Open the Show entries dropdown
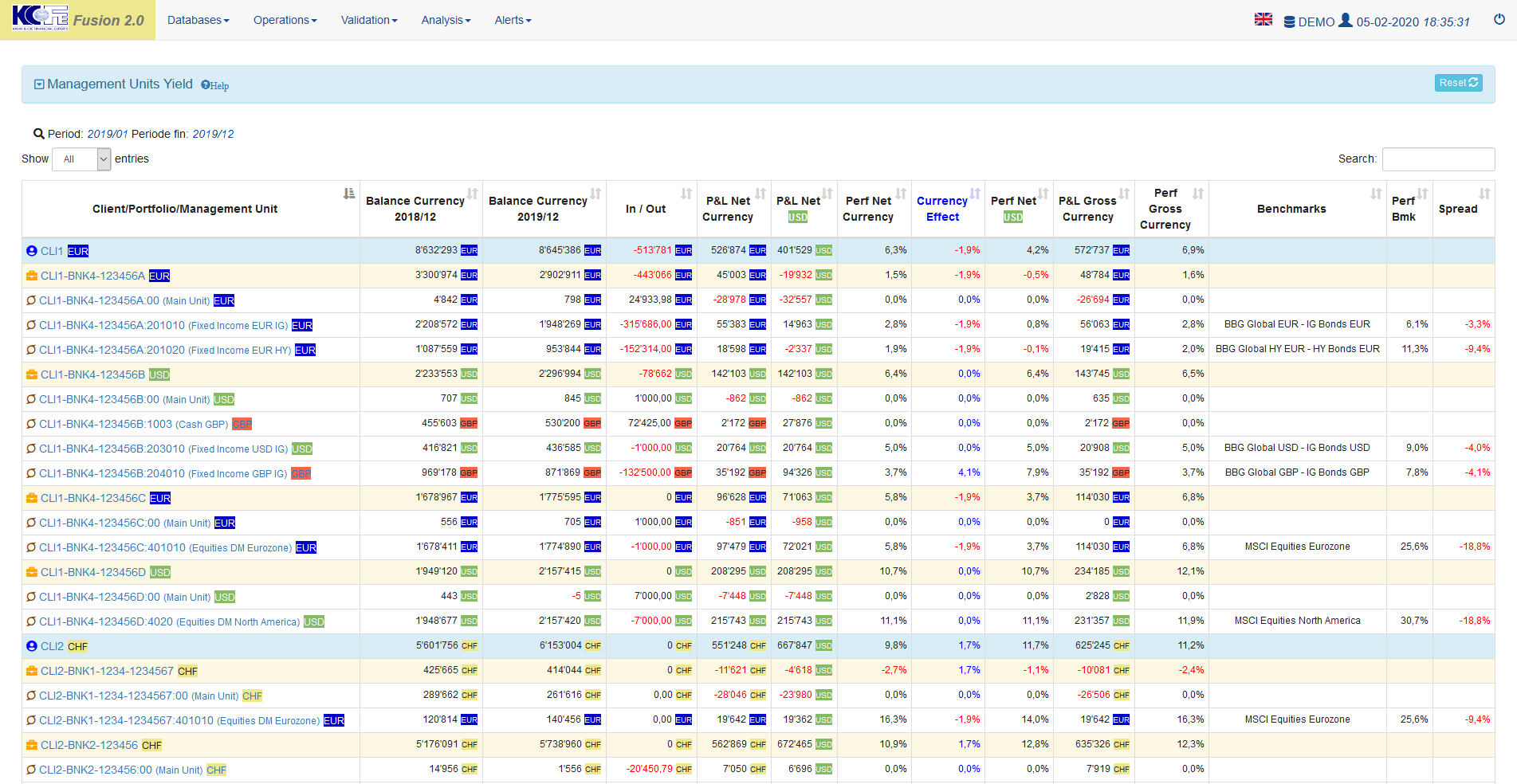 pyautogui.click(x=81, y=159)
